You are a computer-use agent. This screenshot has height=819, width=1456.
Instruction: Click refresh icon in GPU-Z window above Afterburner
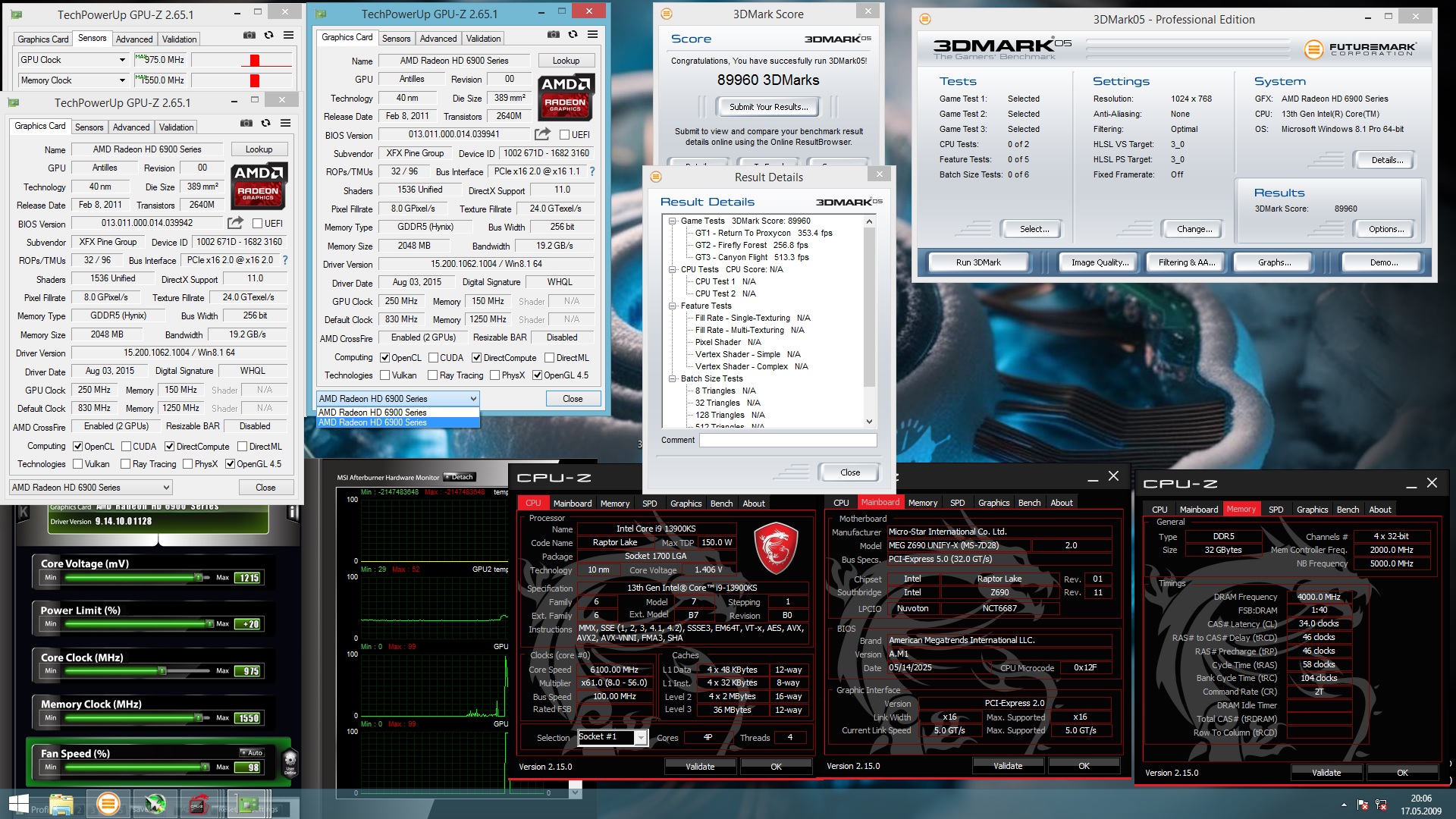265,124
